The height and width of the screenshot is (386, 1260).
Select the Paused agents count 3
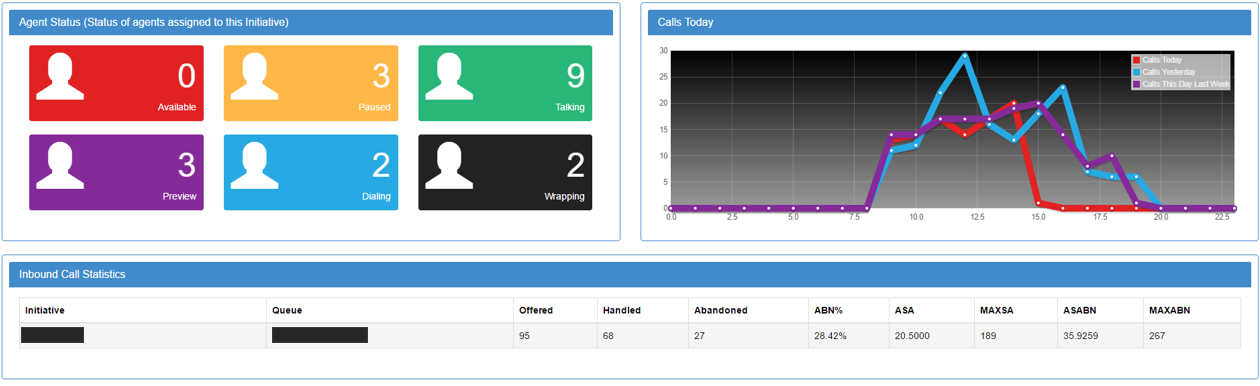[x=381, y=76]
